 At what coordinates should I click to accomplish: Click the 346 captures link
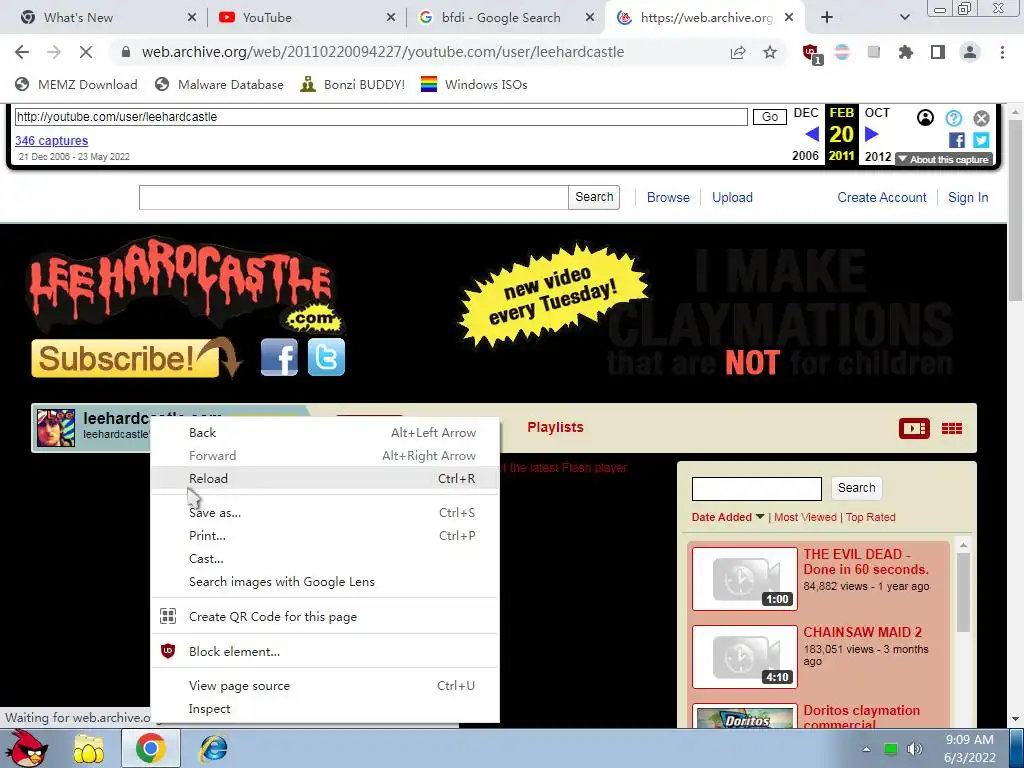tap(52, 140)
